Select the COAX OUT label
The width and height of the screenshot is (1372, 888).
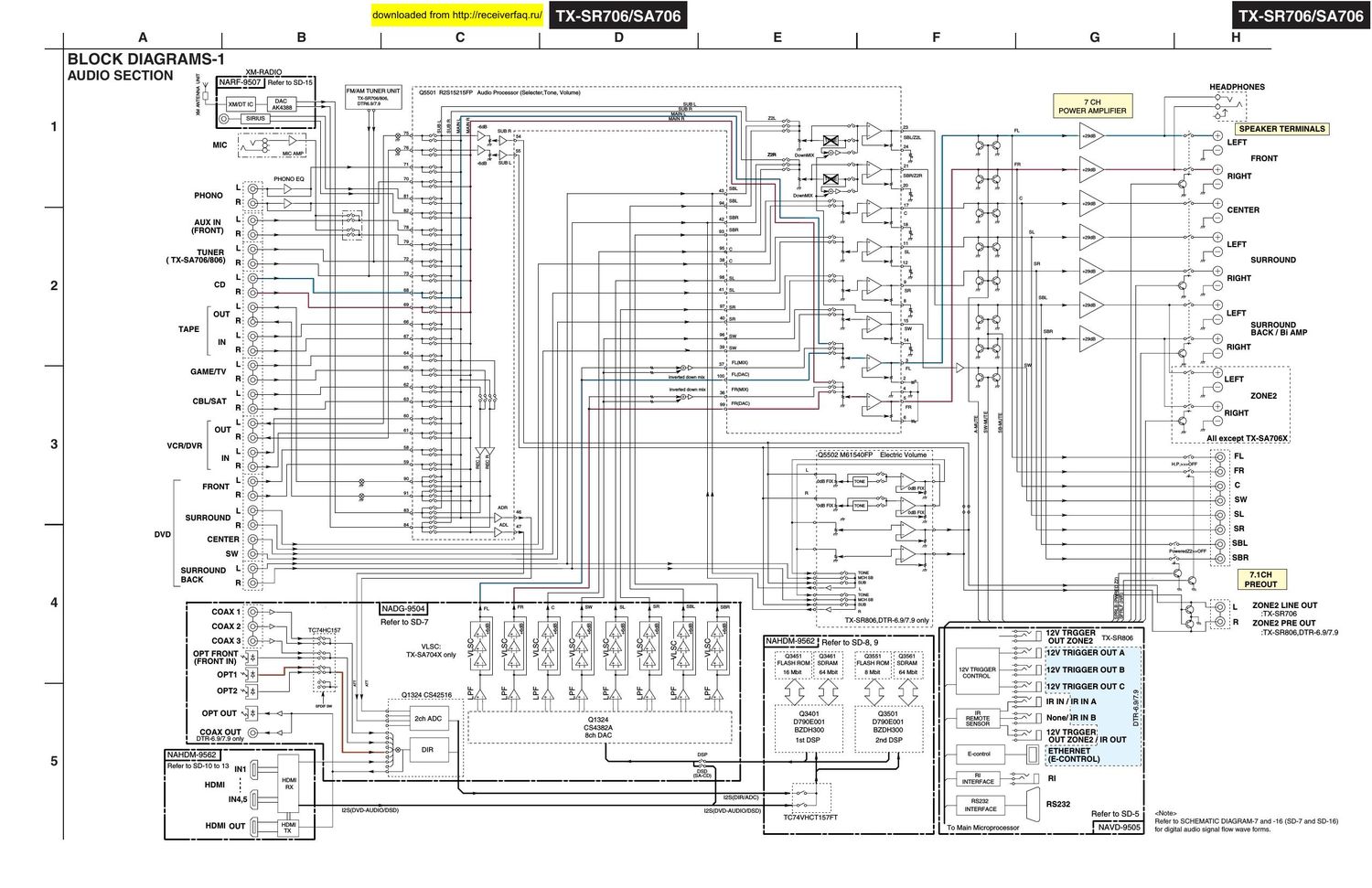(x=220, y=732)
